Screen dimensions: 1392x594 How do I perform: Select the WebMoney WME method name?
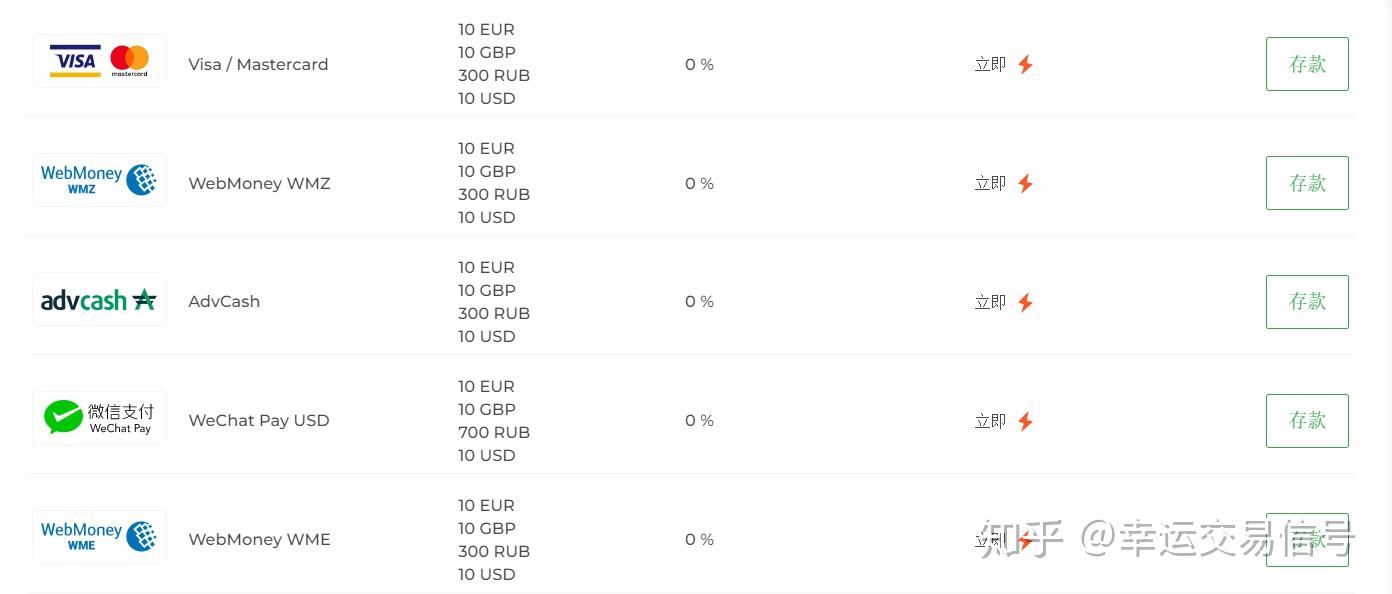click(x=259, y=539)
